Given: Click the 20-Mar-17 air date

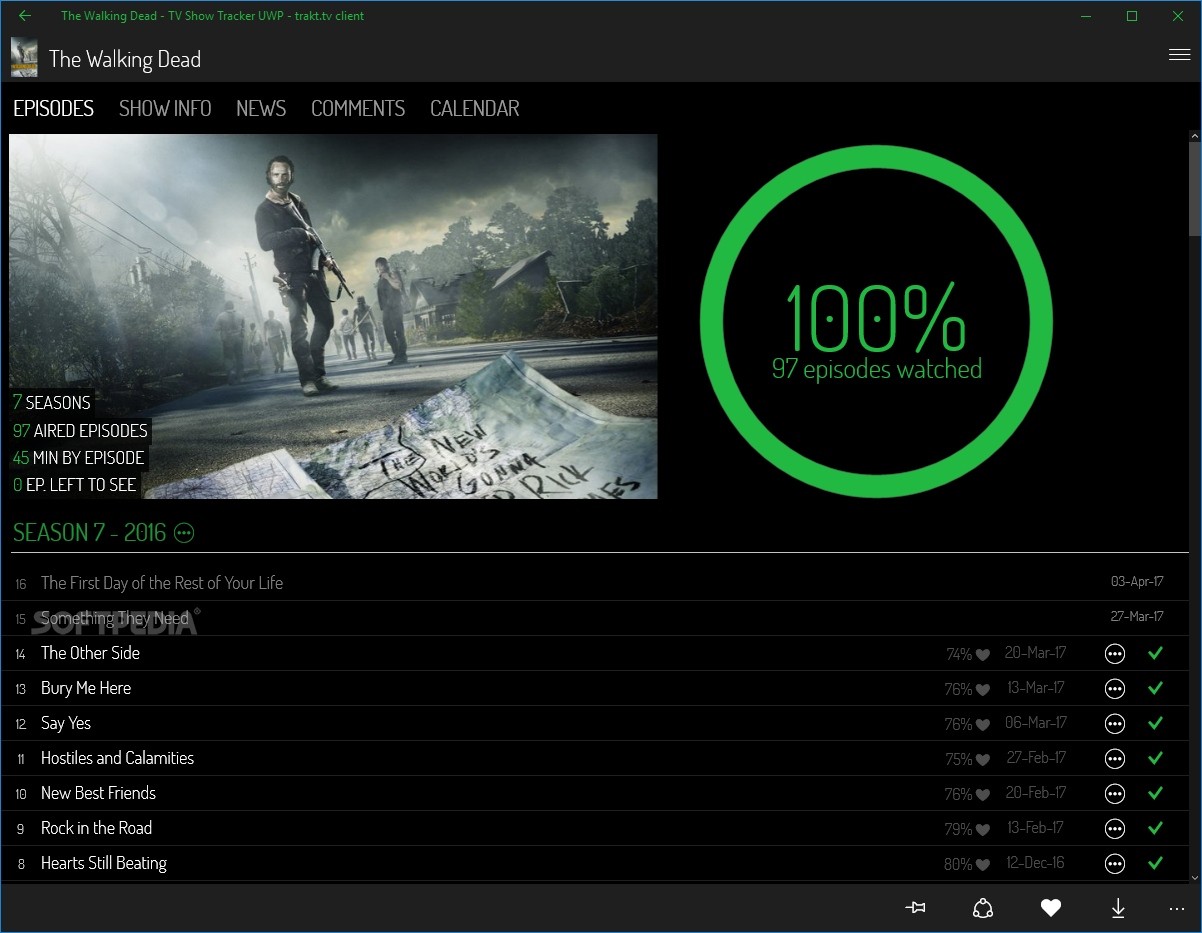Looking at the screenshot, I should [1035, 653].
